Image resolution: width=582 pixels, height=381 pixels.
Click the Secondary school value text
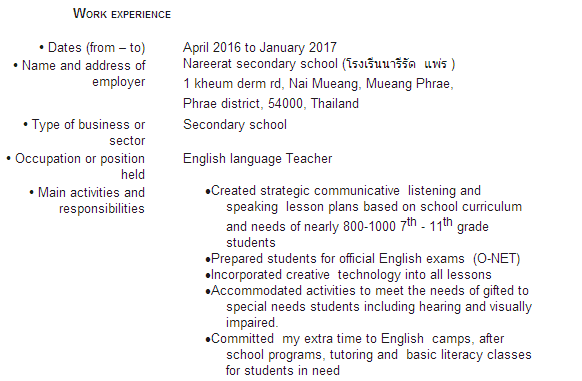point(235,124)
